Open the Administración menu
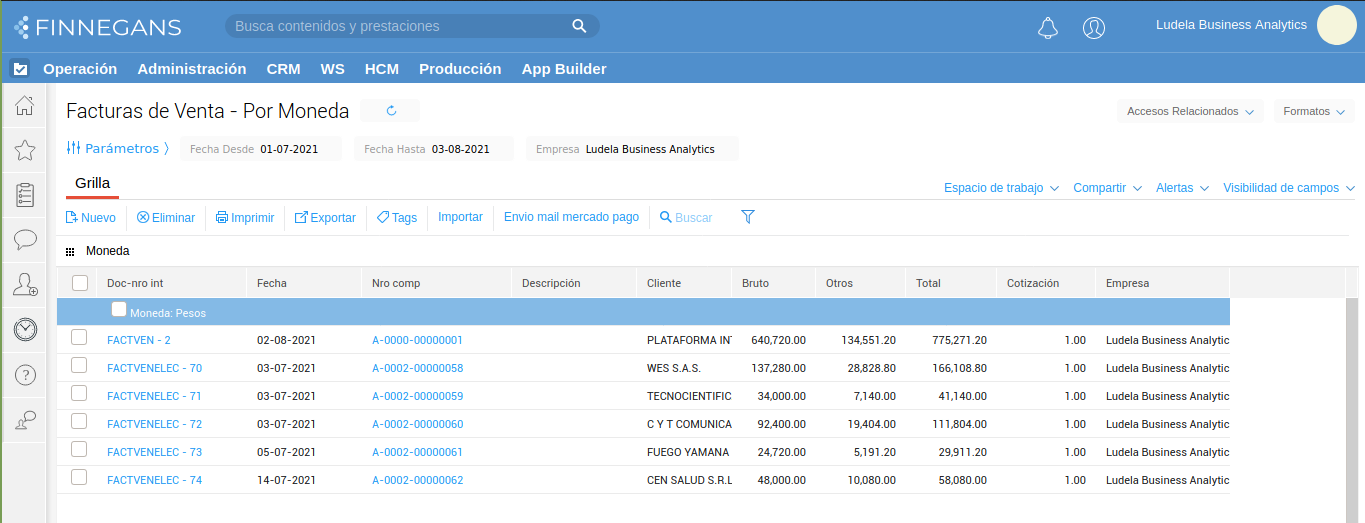This screenshot has width=1365, height=523. point(191,69)
